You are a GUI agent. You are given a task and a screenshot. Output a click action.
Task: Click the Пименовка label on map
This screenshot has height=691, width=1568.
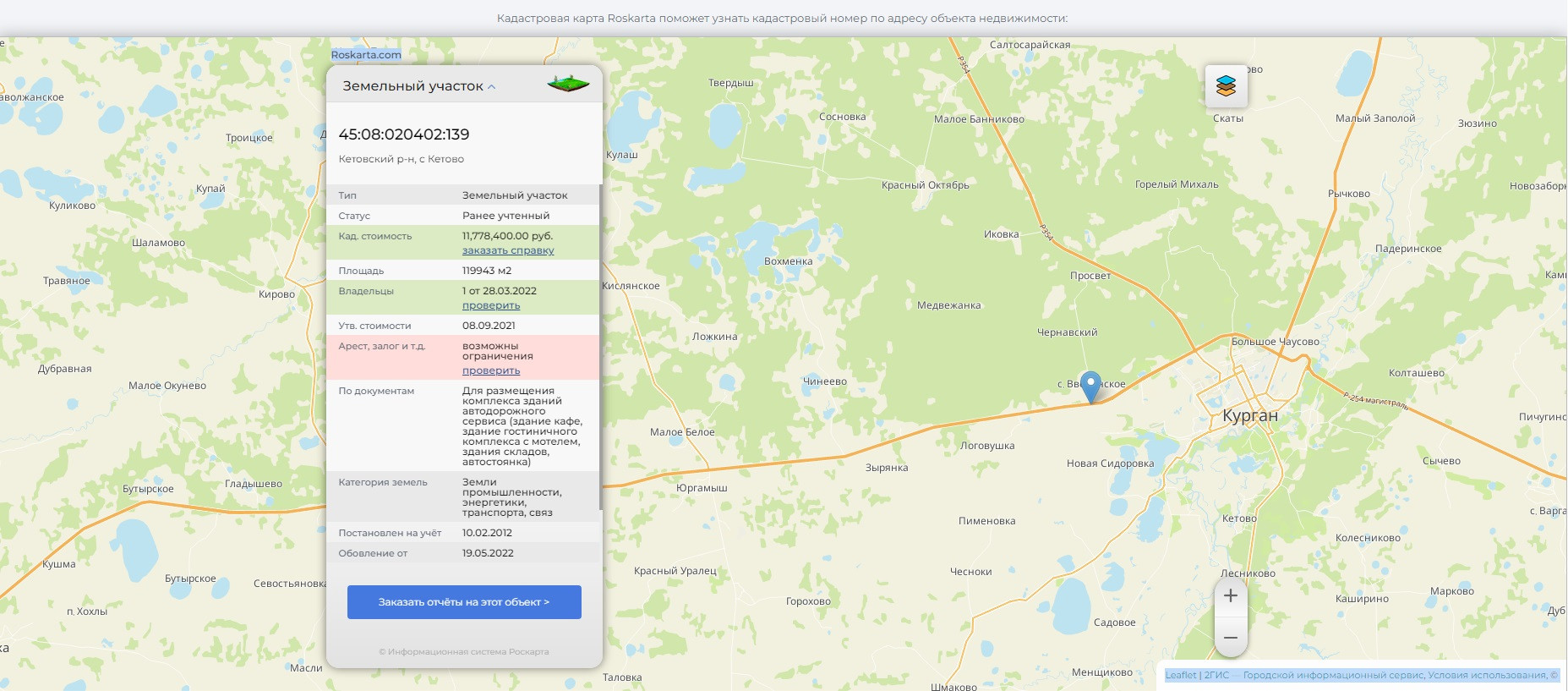coord(986,521)
